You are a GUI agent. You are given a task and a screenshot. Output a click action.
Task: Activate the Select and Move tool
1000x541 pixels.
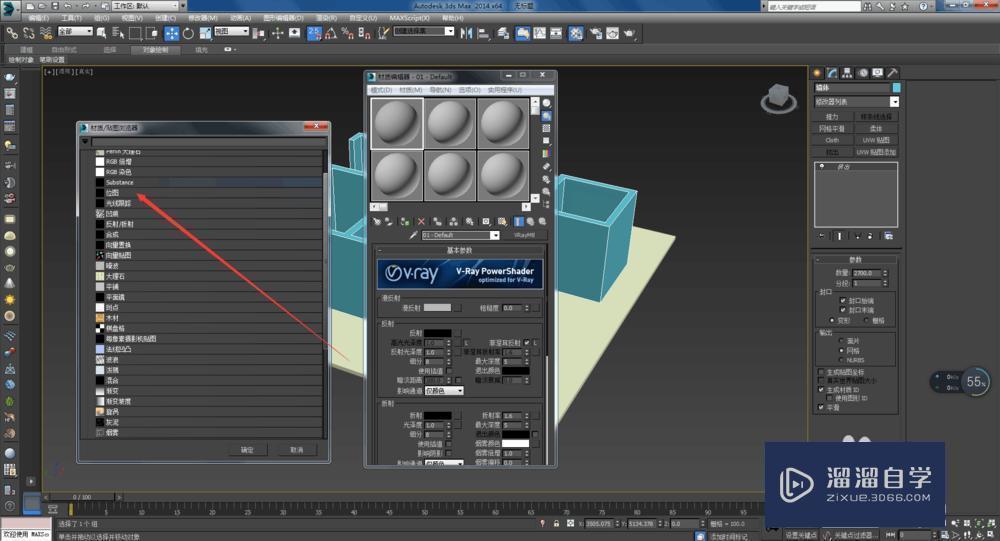pos(172,33)
